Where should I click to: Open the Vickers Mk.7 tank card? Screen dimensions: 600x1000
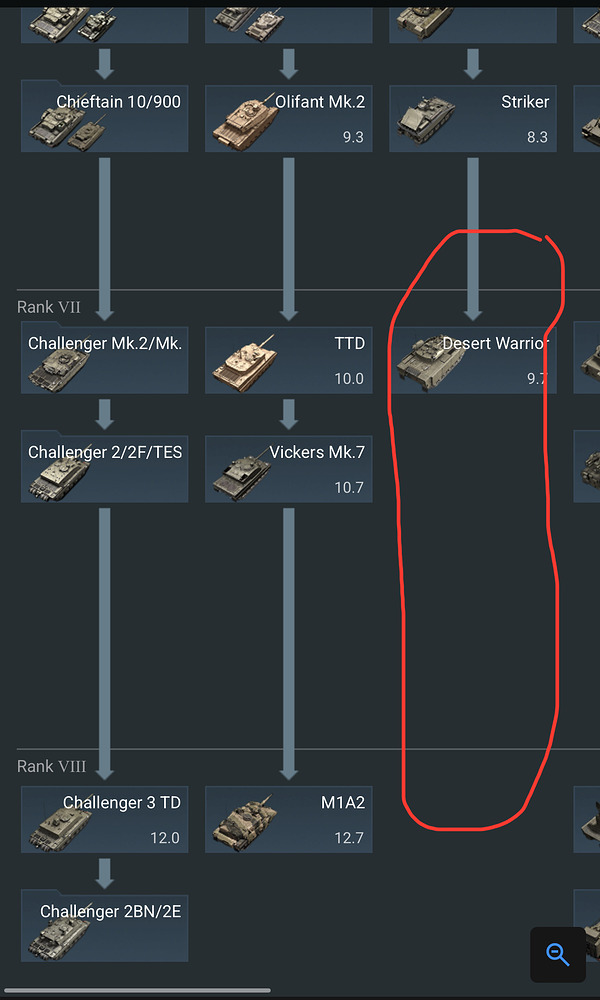tap(289, 469)
